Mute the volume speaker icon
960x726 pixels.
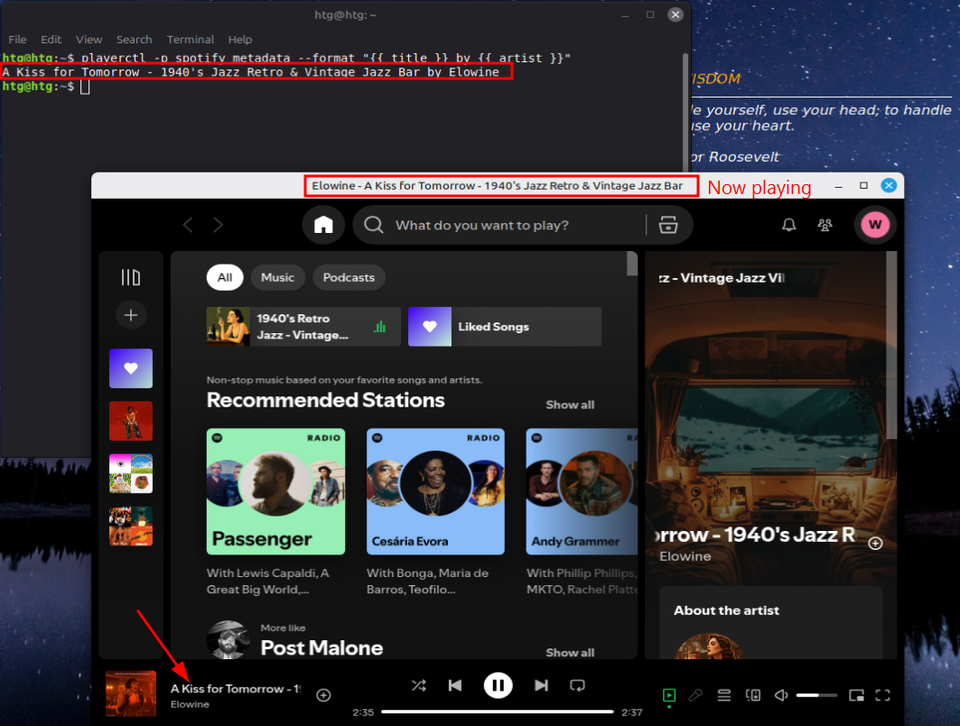[x=781, y=695]
